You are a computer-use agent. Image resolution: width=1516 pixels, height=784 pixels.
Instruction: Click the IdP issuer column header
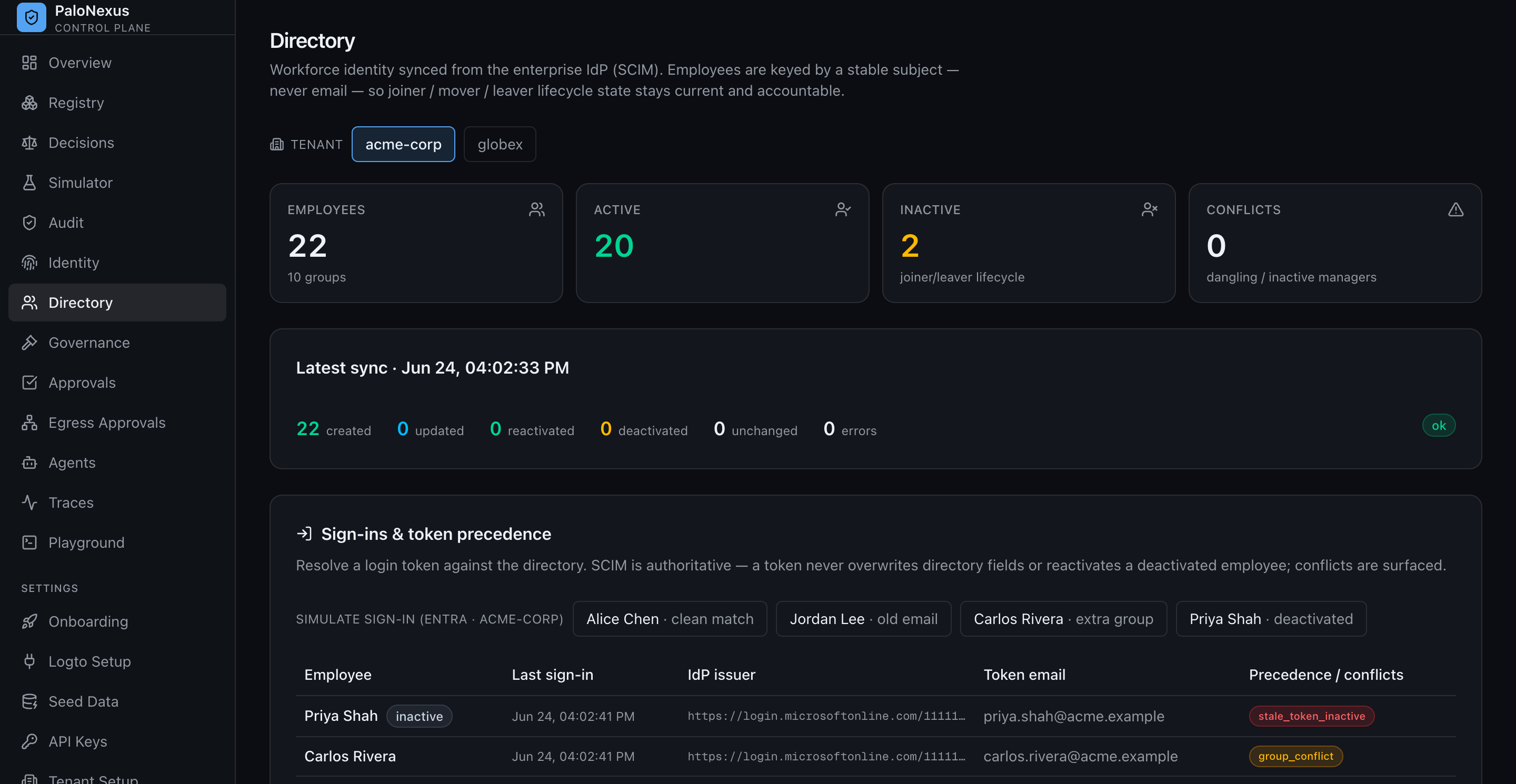click(722, 675)
